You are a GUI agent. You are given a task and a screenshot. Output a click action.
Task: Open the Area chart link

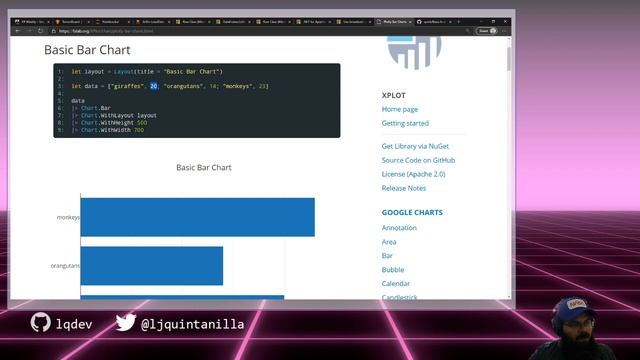[389, 242]
